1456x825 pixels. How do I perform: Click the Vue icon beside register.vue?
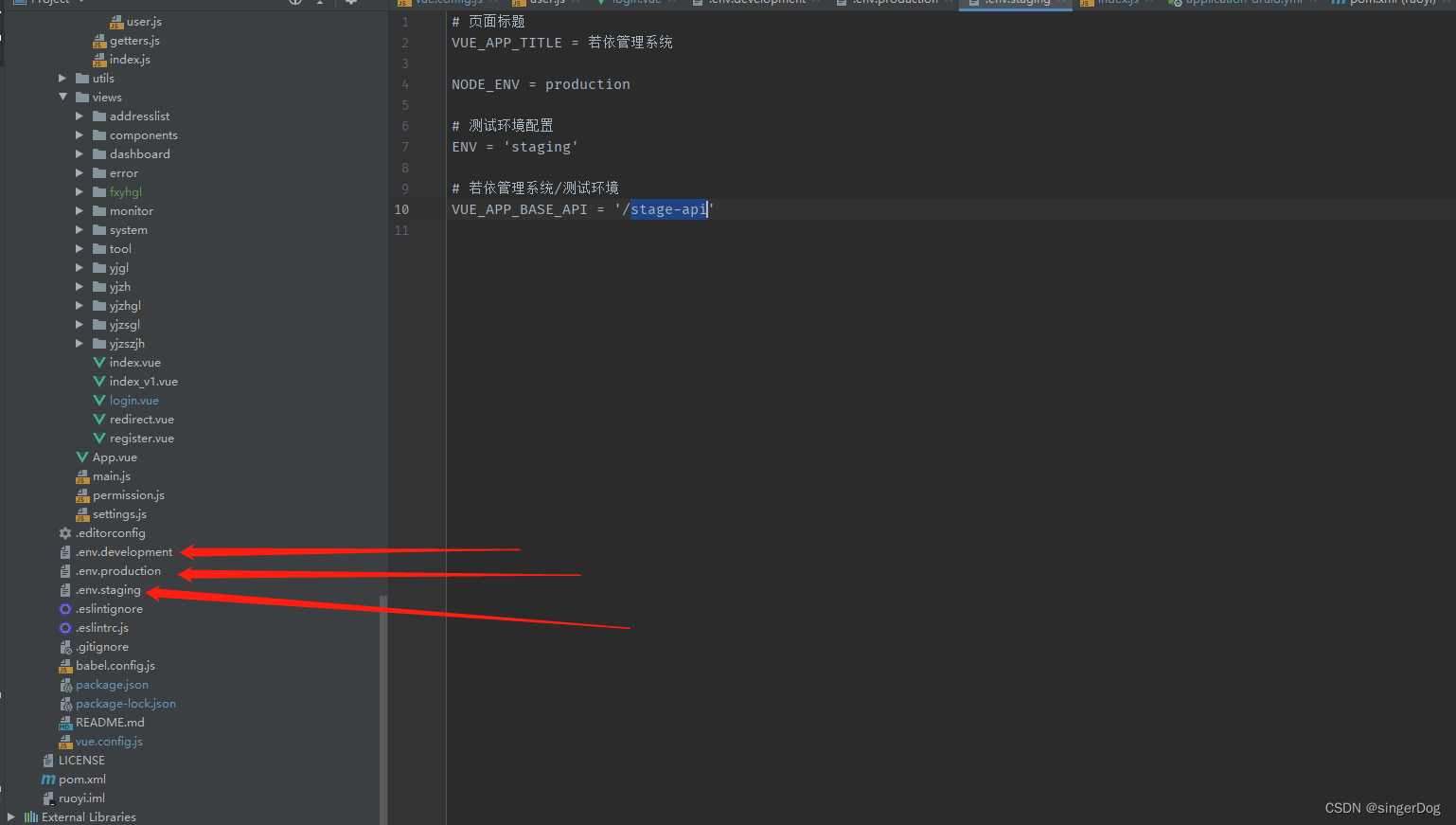coord(99,439)
